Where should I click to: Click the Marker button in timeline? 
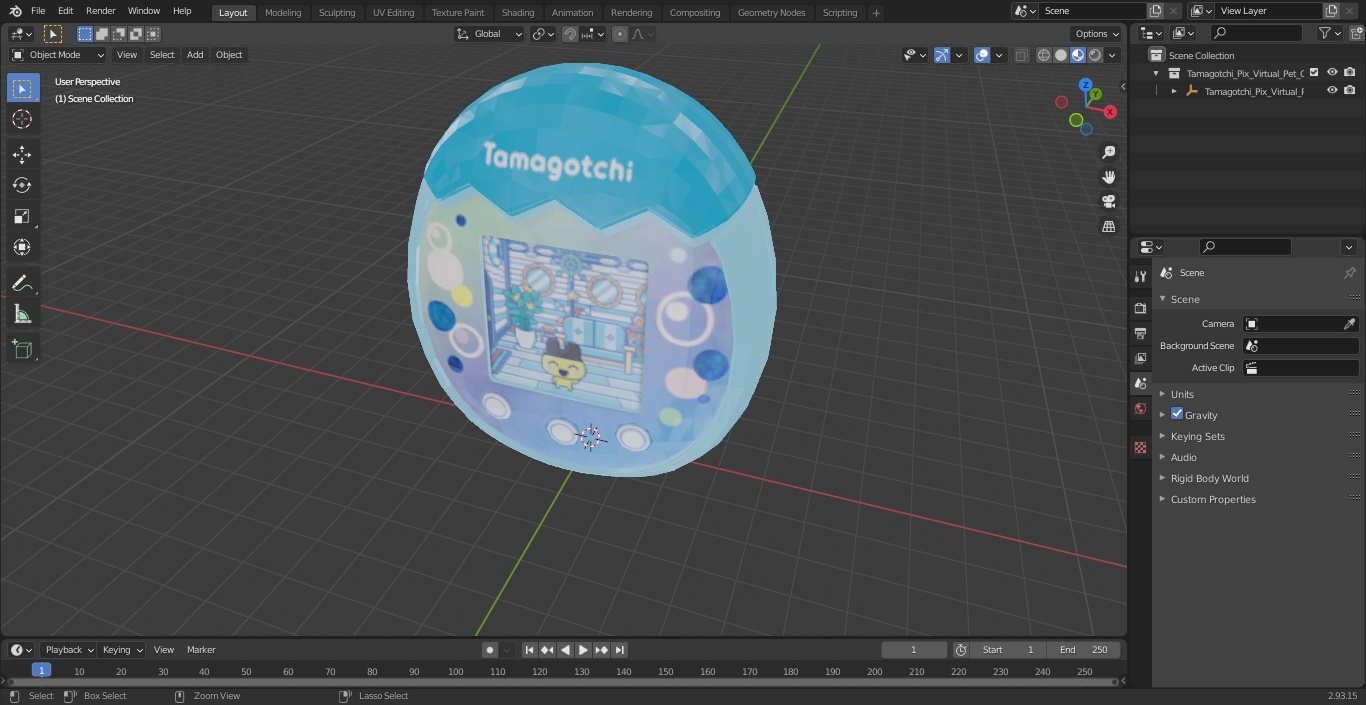[201, 650]
